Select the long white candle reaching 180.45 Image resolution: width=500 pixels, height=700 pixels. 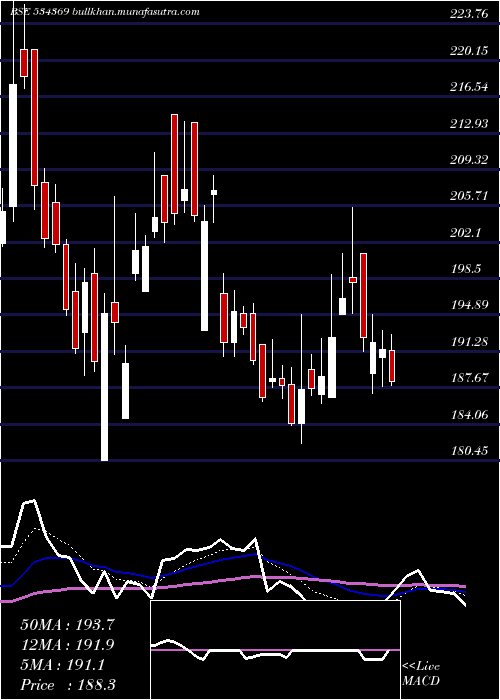pos(104,387)
